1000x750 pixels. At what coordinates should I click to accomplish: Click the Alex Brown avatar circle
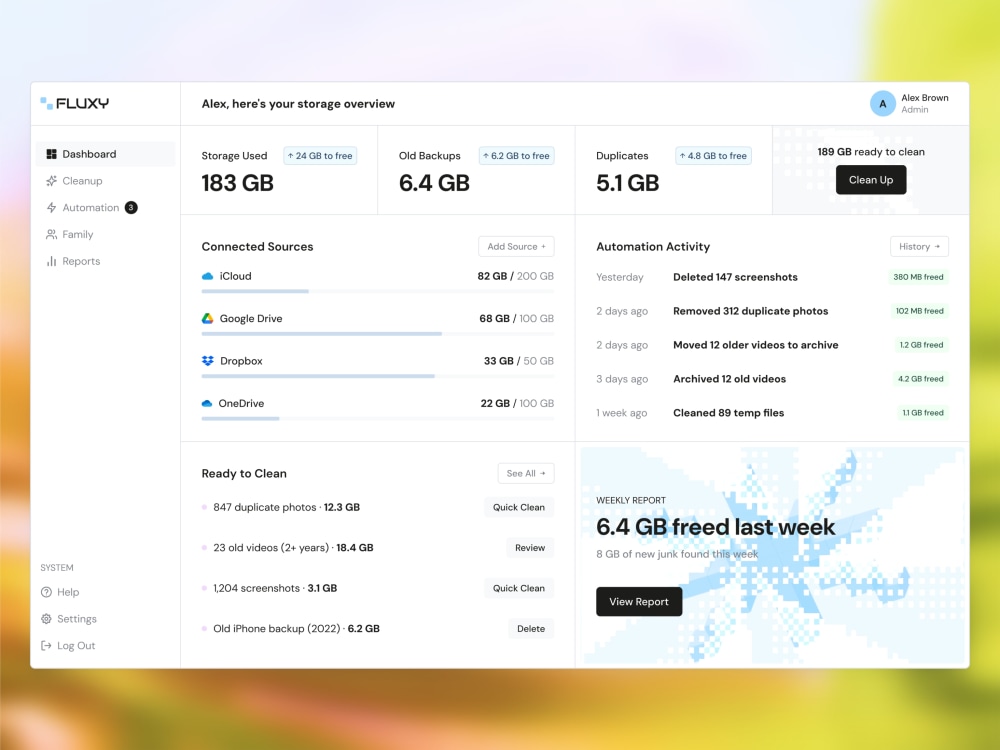883,103
